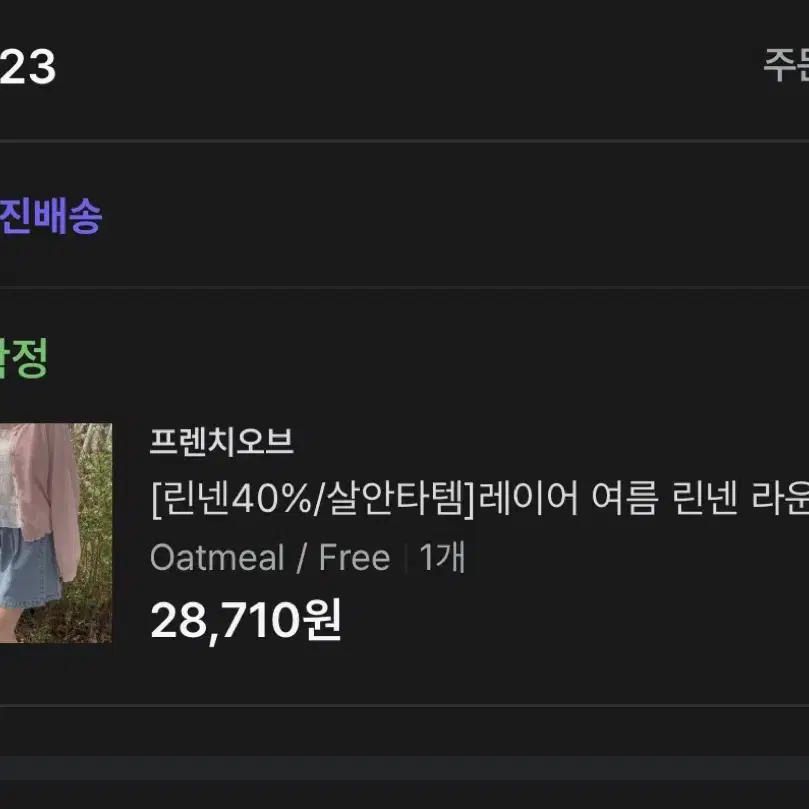
Task: Click the Free size option text
Action: (354, 558)
